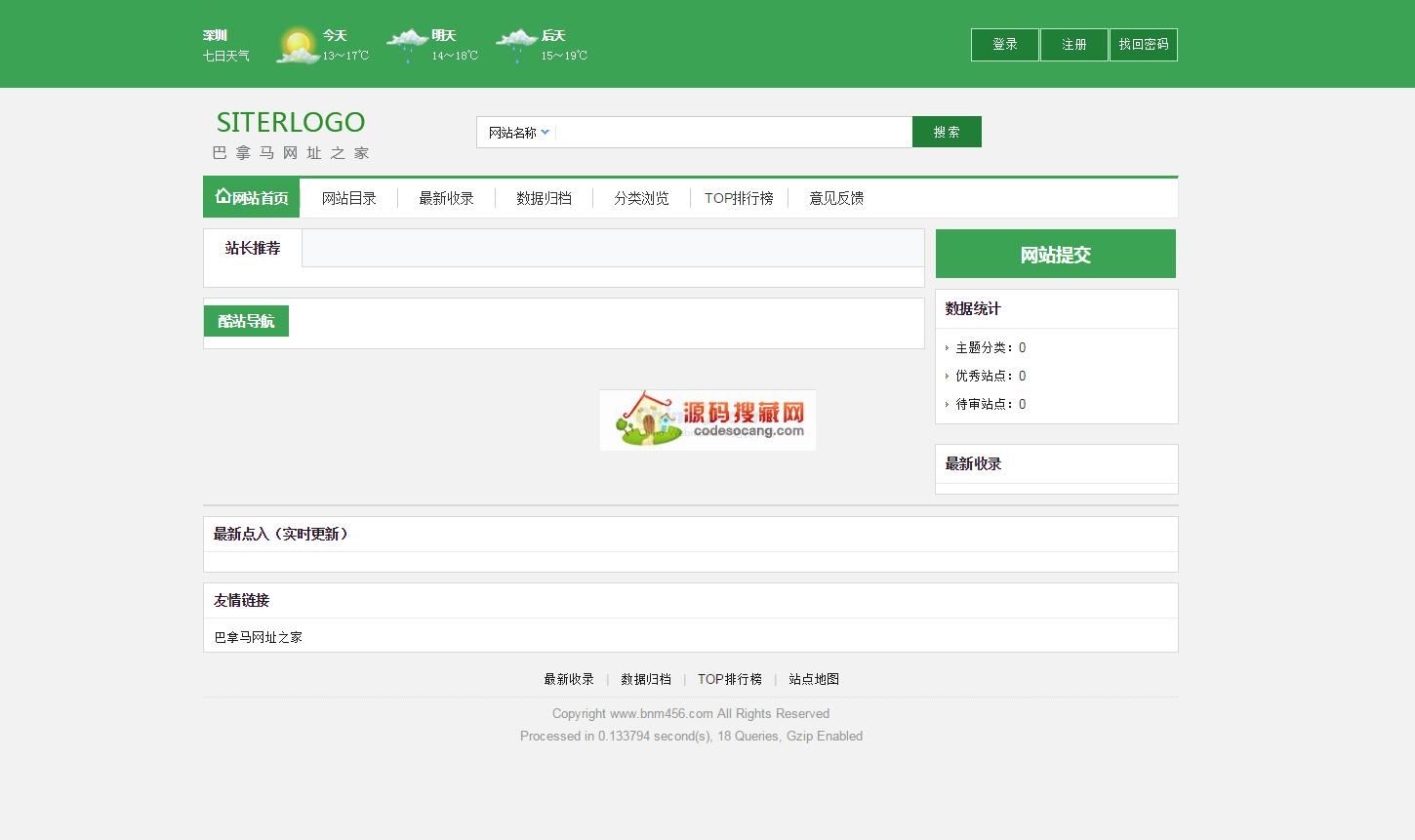Open the 最新收录 navigation item

click(x=446, y=198)
